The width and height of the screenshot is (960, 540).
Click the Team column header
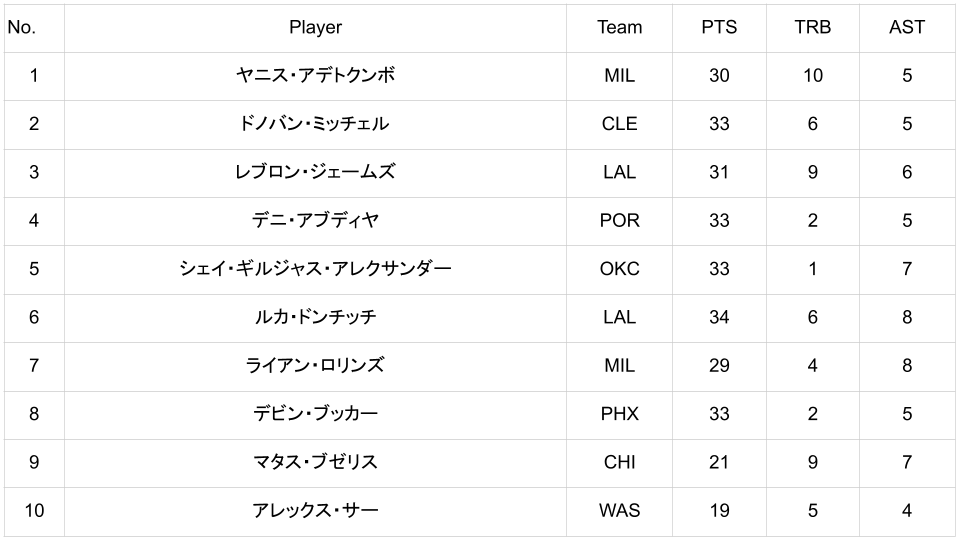[619, 28]
